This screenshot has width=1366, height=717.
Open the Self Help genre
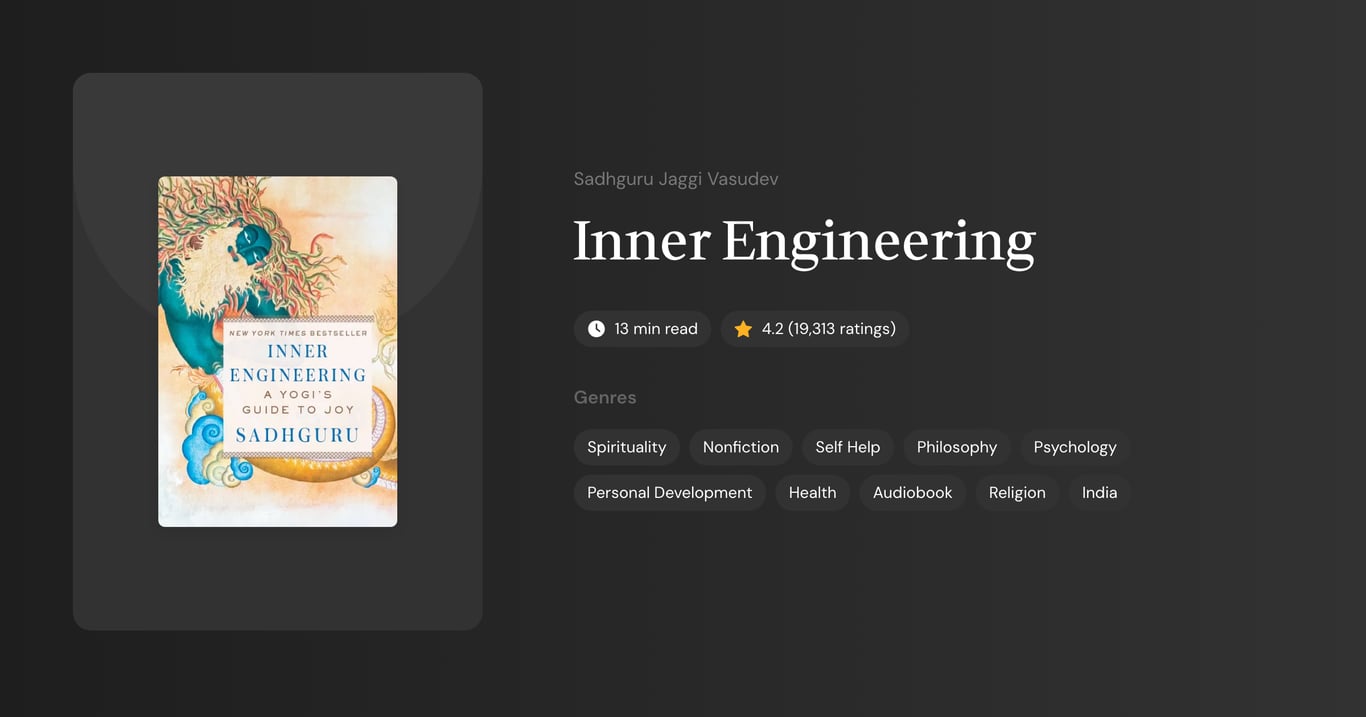[x=847, y=447]
